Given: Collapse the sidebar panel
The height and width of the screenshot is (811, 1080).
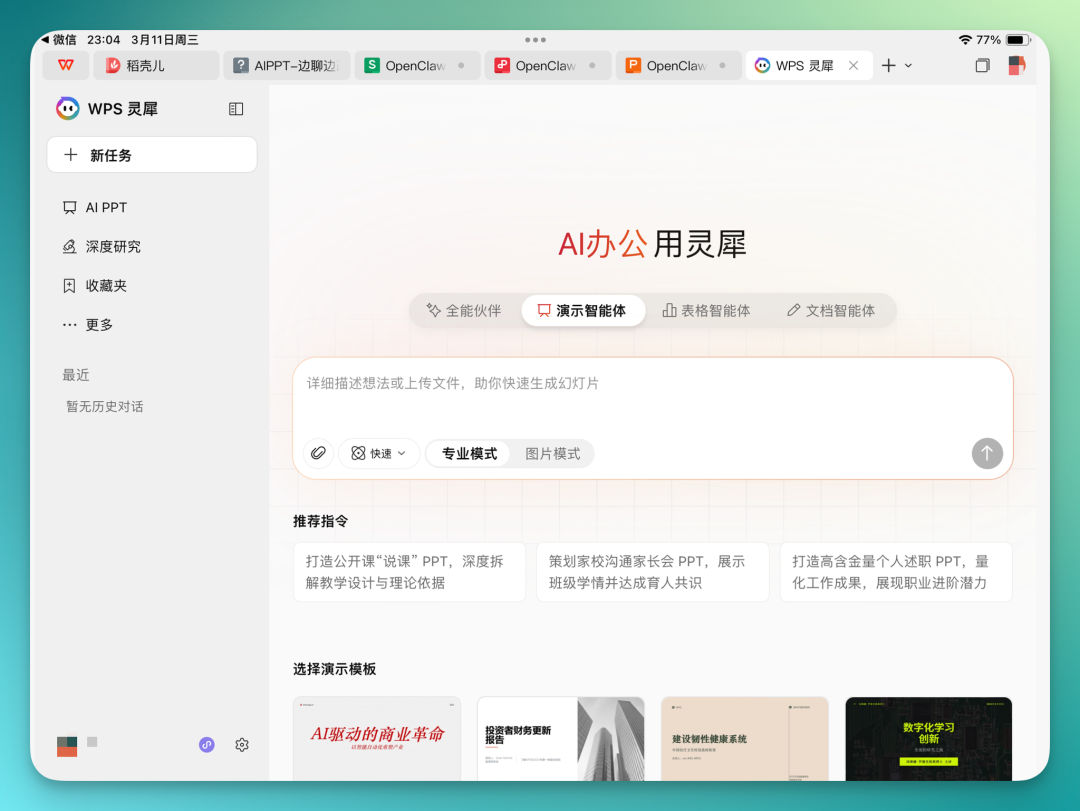Looking at the screenshot, I should click(236, 109).
